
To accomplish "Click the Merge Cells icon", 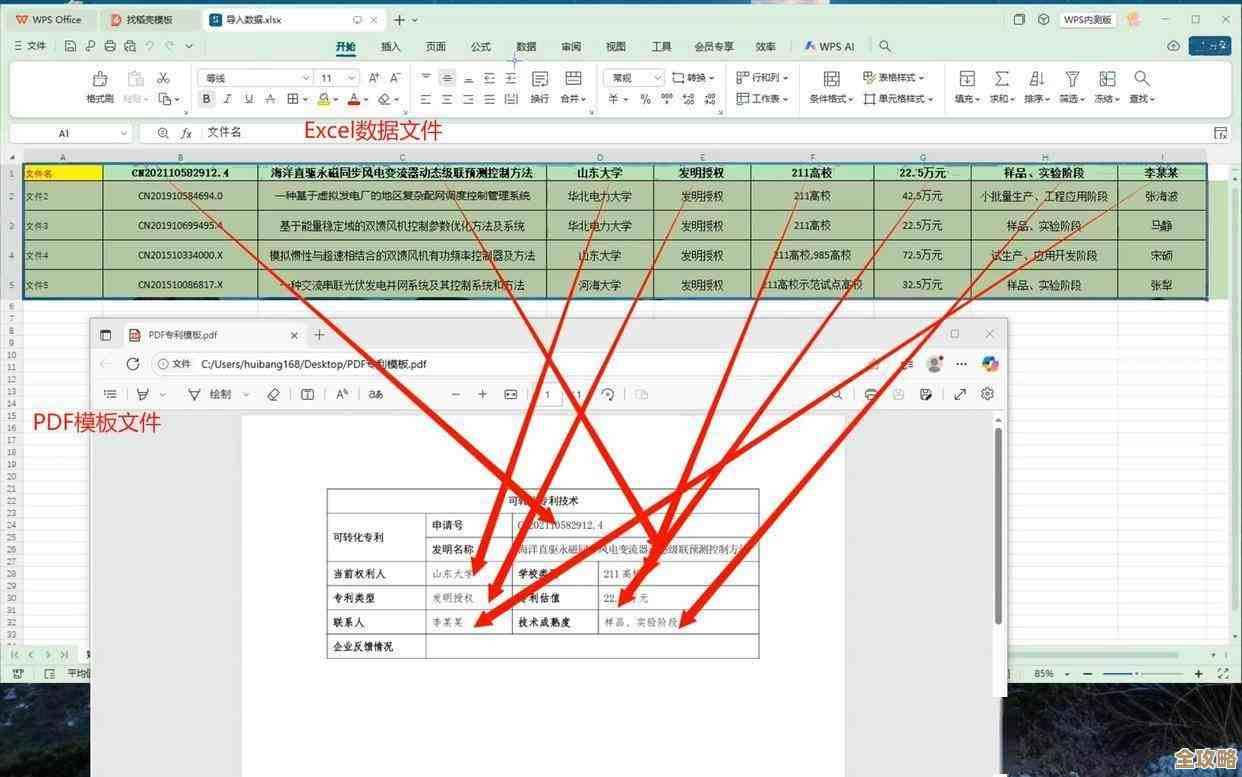I will pos(573,78).
